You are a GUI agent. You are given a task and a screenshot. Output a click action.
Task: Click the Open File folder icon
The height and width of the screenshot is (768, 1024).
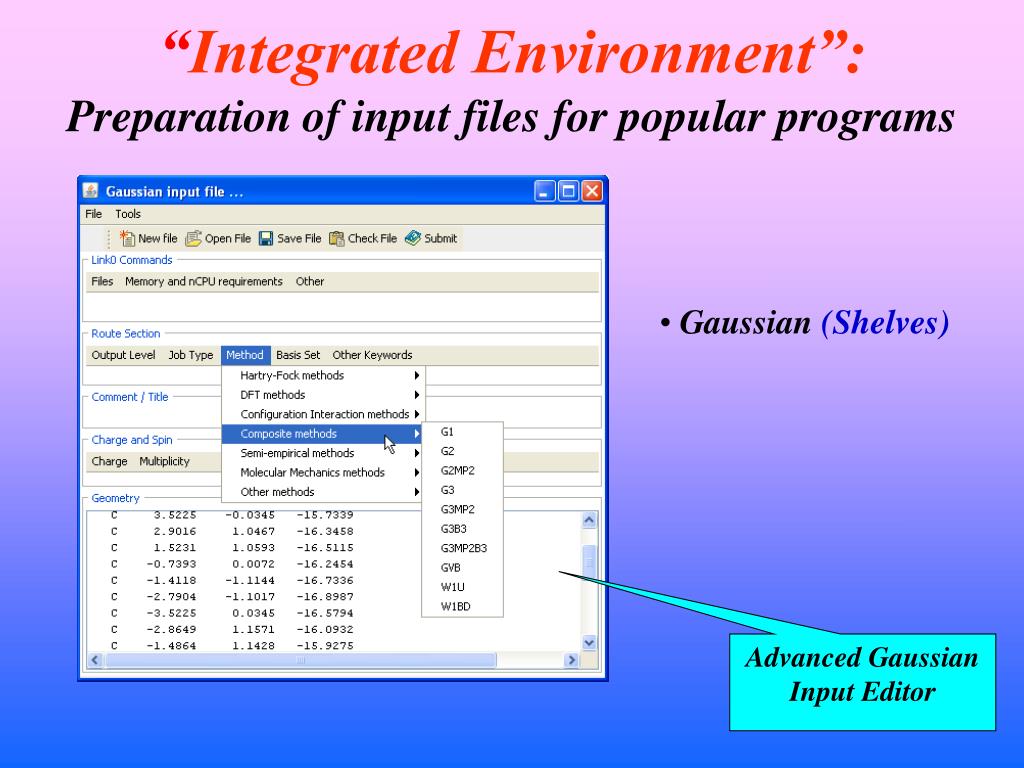[193, 238]
